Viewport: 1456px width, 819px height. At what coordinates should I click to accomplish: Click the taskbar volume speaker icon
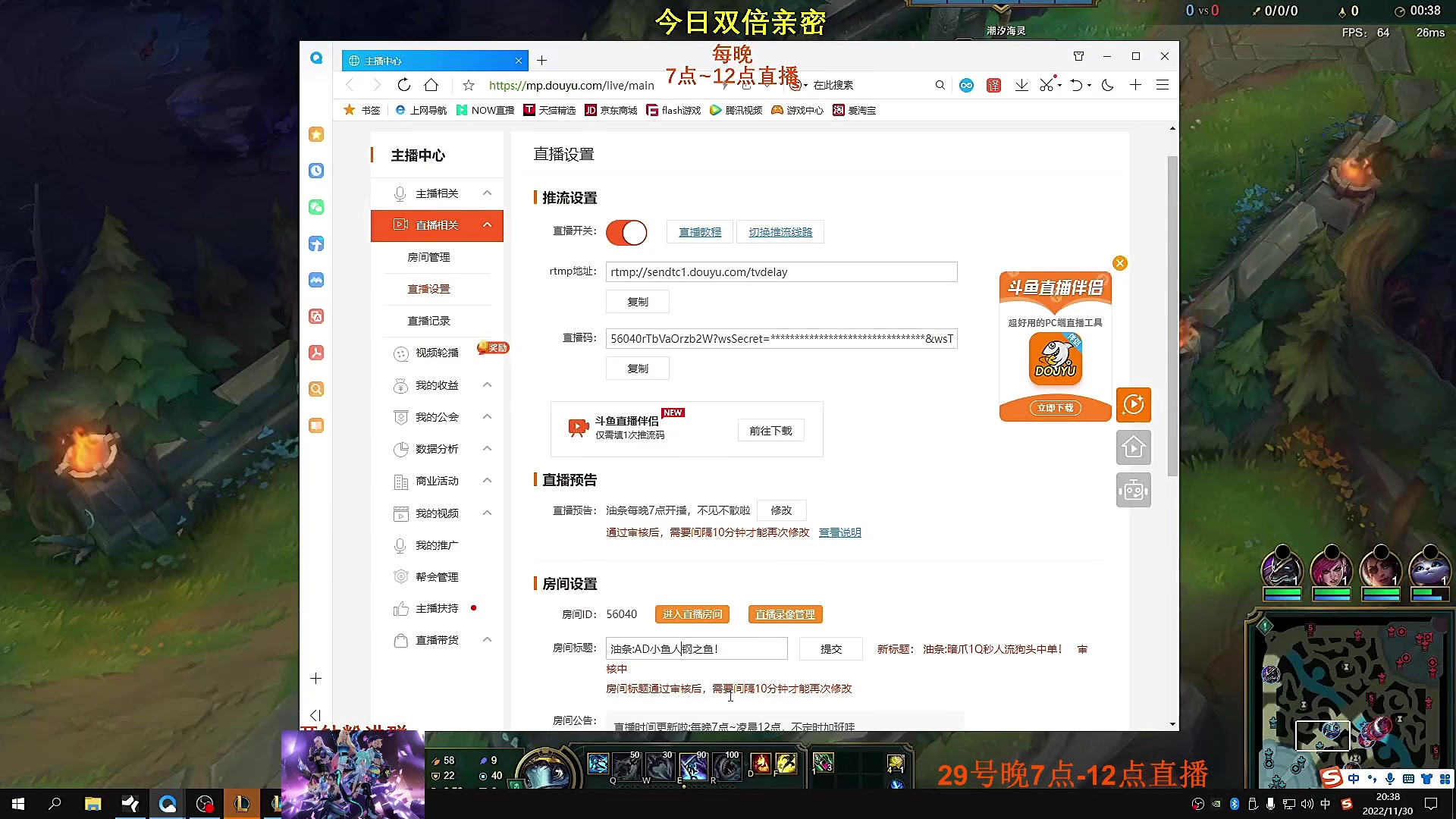click(x=1307, y=804)
